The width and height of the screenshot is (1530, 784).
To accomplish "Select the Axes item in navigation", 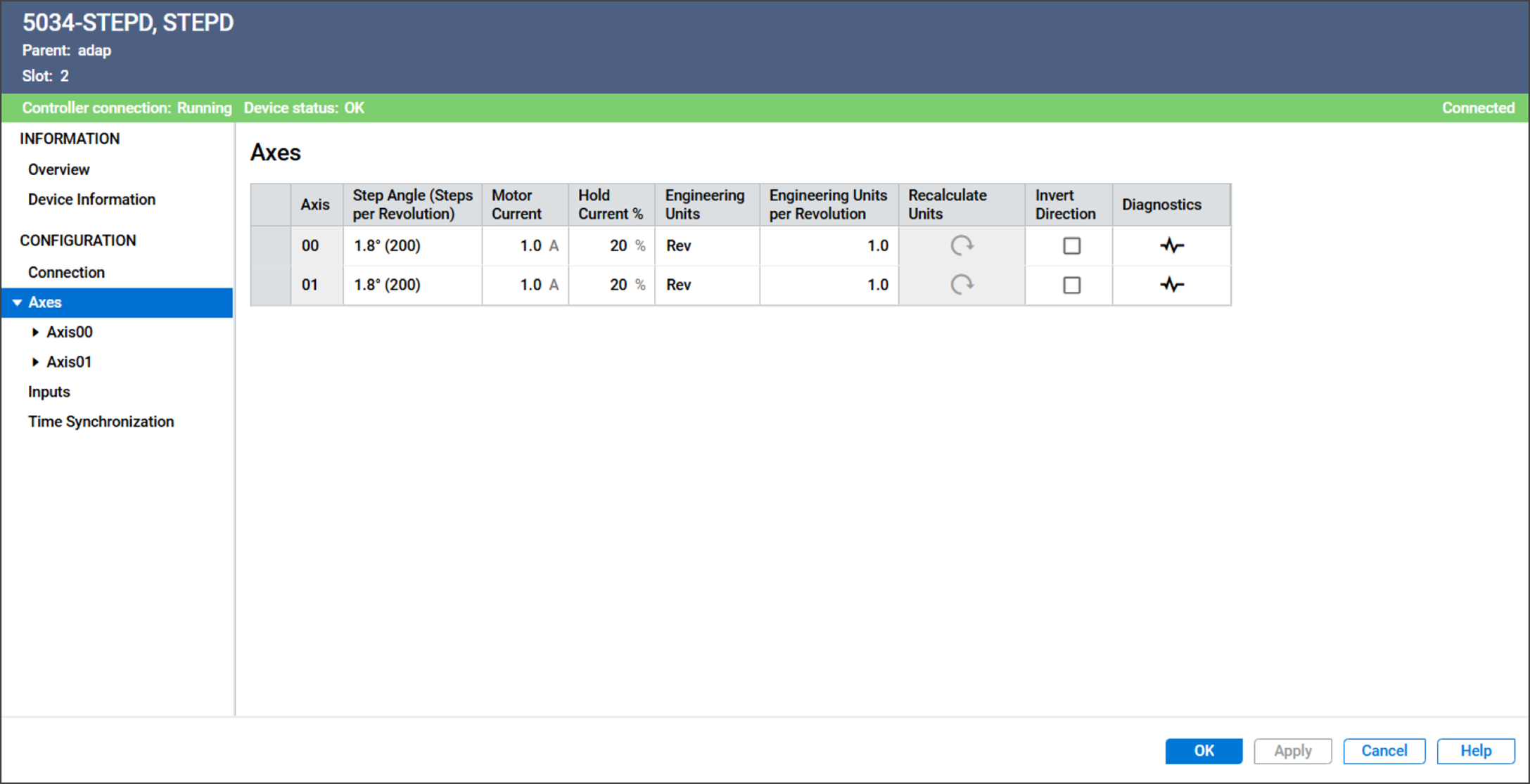I will [x=117, y=302].
